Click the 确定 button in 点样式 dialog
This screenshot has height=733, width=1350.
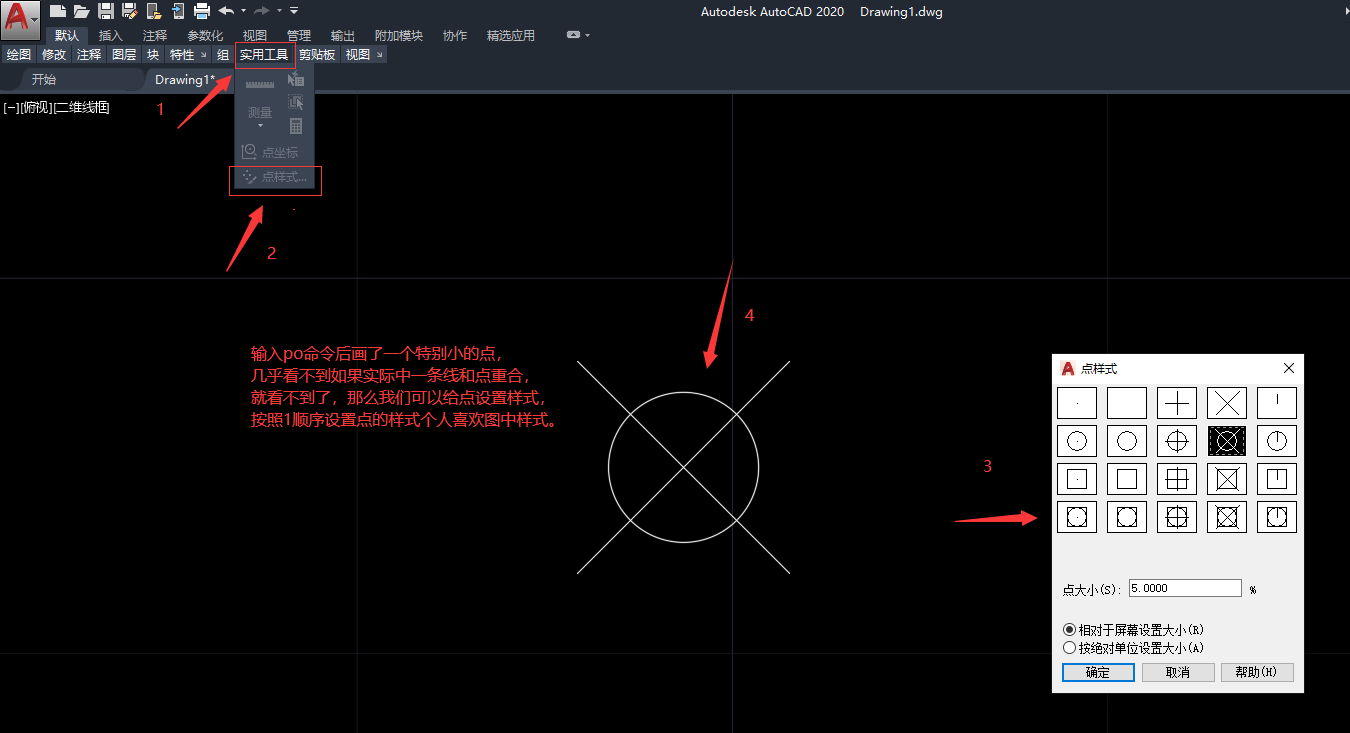point(1098,672)
